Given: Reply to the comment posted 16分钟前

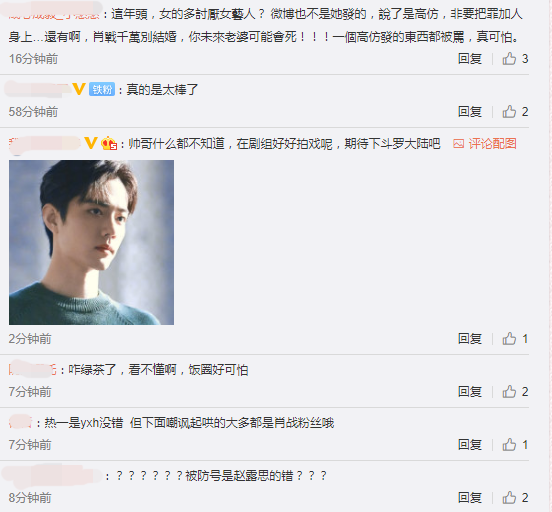Looking at the screenshot, I should click(x=470, y=58).
